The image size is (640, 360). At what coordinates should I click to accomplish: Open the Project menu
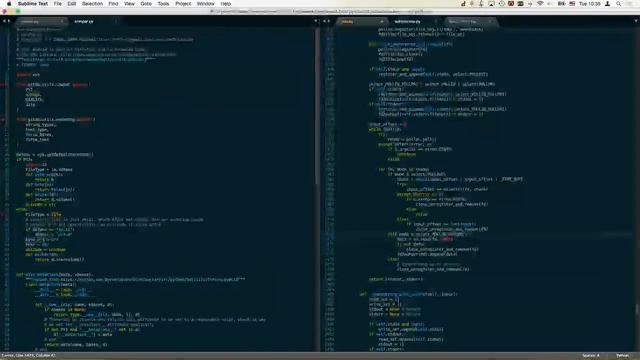[183, 4]
